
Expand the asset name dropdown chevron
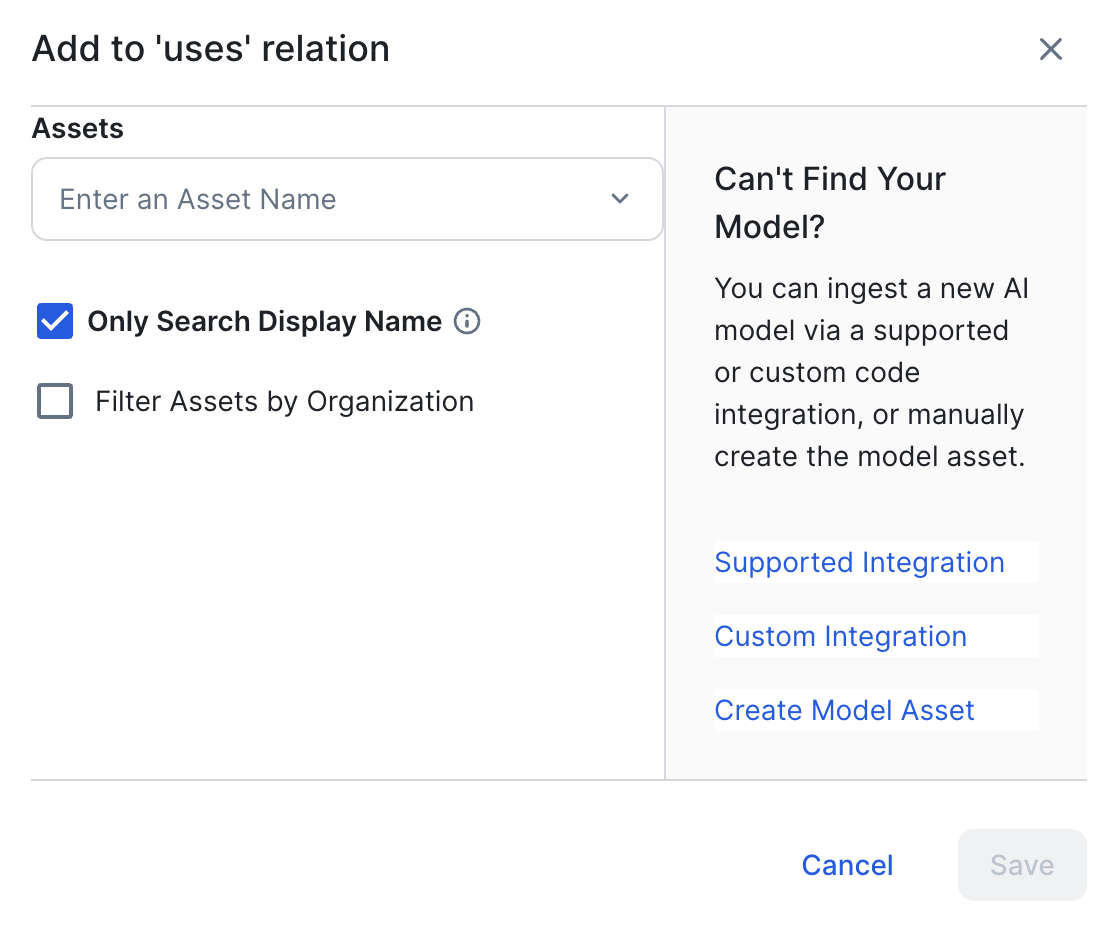620,199
